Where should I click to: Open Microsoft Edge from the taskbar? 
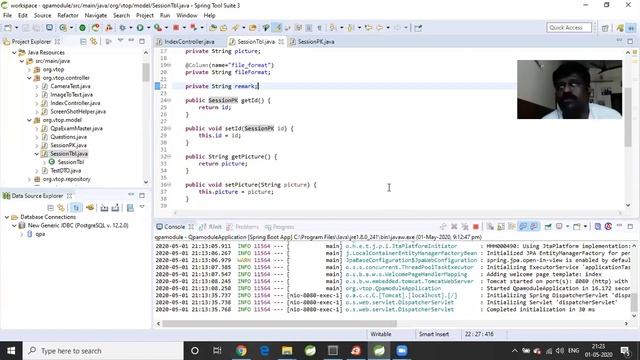[264, 351]
